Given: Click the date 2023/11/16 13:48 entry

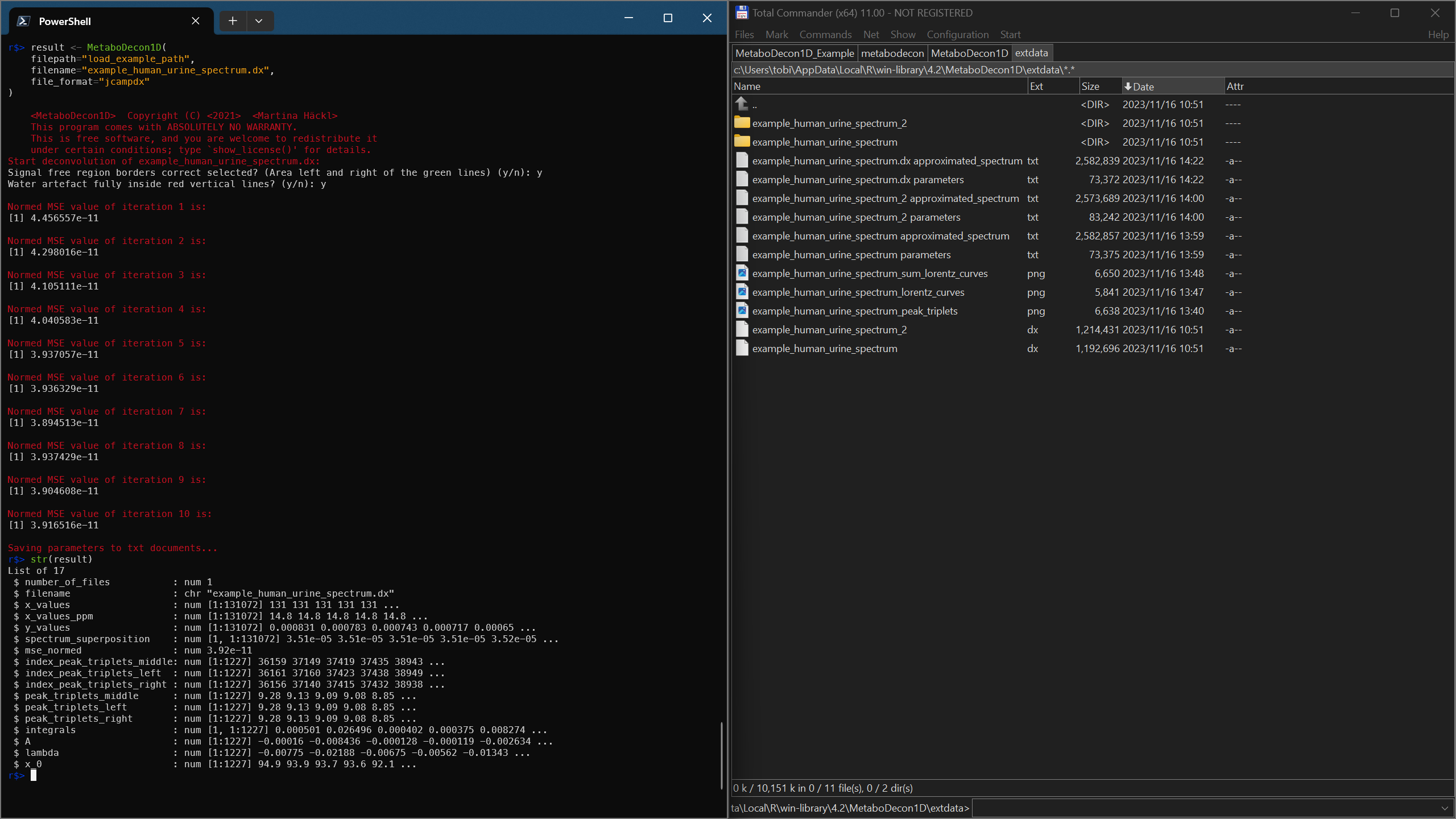Looking at the screenshot, I should (1163, 274).
